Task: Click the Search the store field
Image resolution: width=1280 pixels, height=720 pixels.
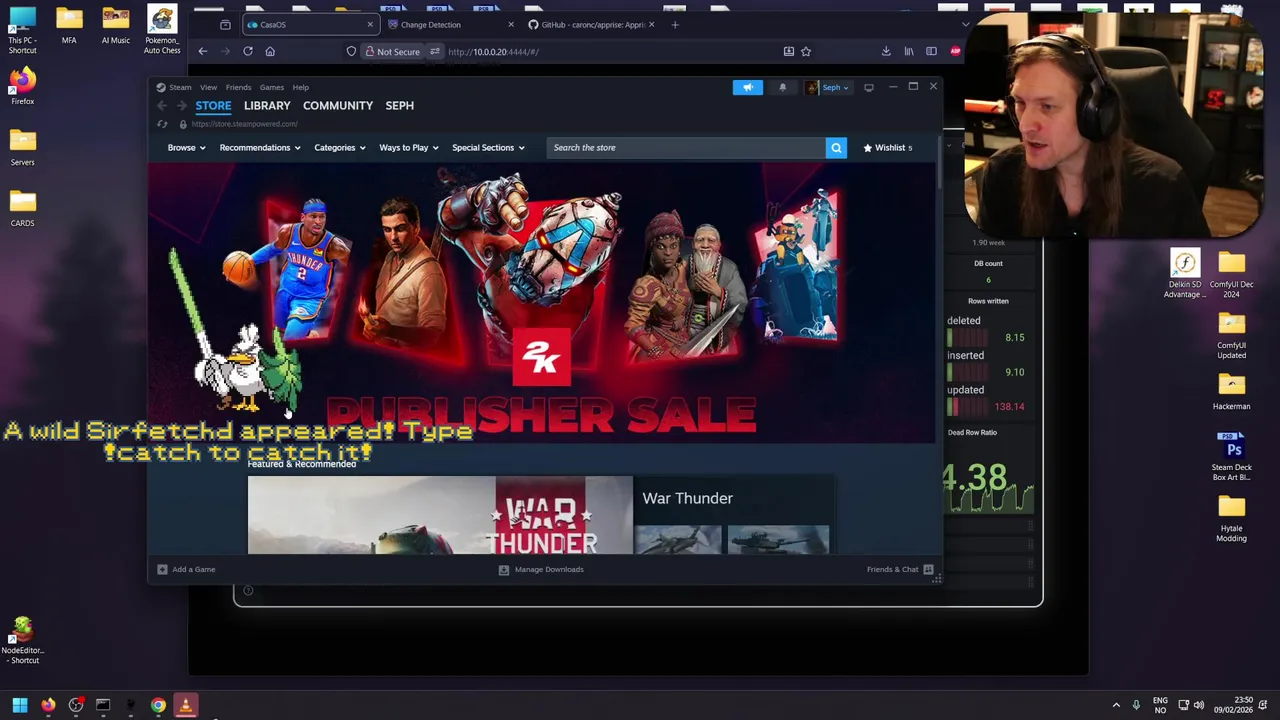Action: click(x=686, y=148)
